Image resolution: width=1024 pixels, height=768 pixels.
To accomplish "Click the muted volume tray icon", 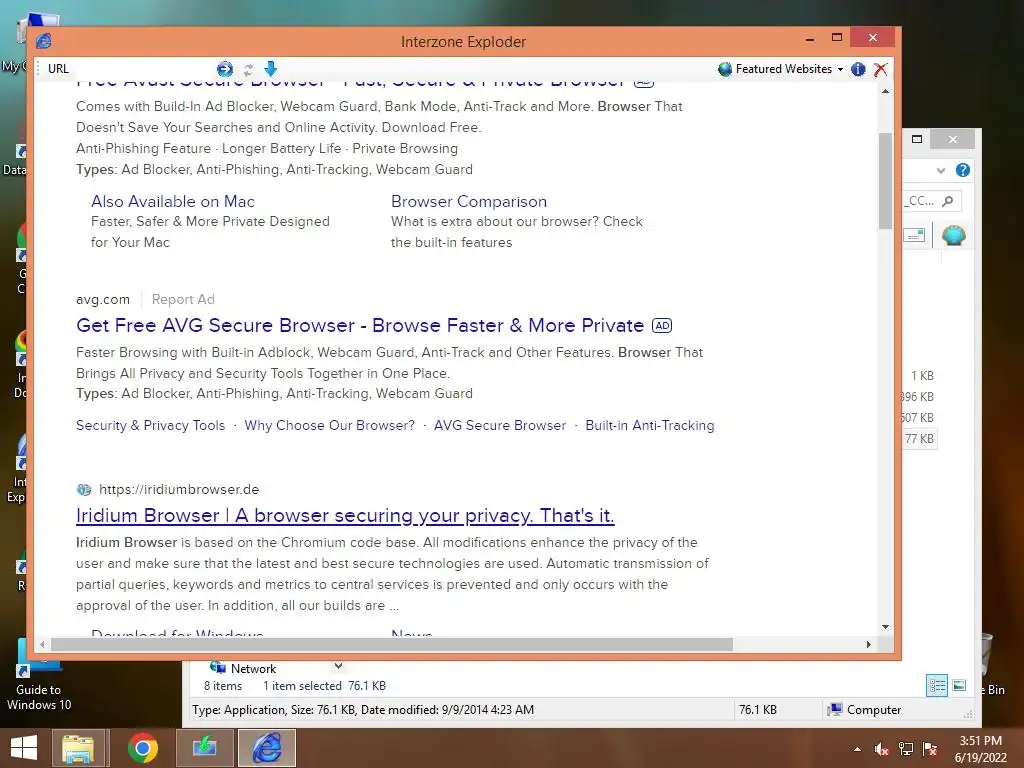I will pyautogui.click(x=881, y=749).
